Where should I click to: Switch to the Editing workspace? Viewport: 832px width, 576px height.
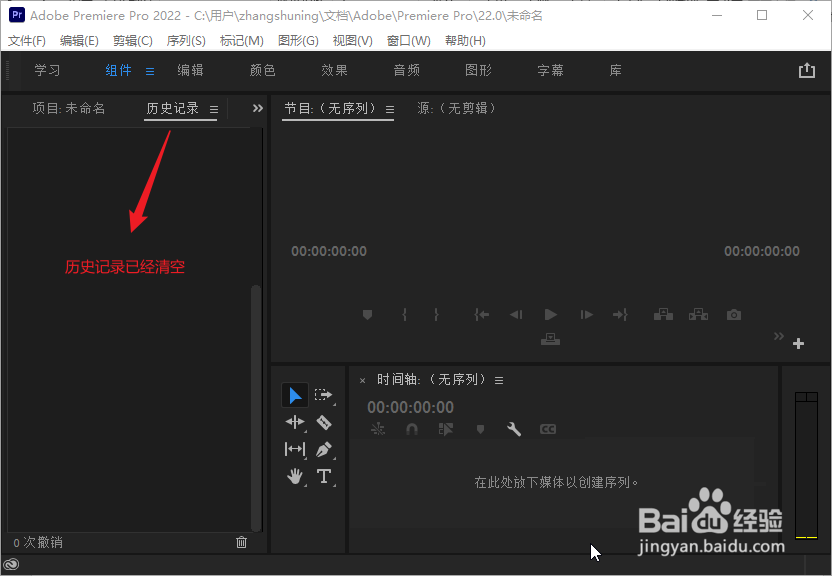[190, 70]
